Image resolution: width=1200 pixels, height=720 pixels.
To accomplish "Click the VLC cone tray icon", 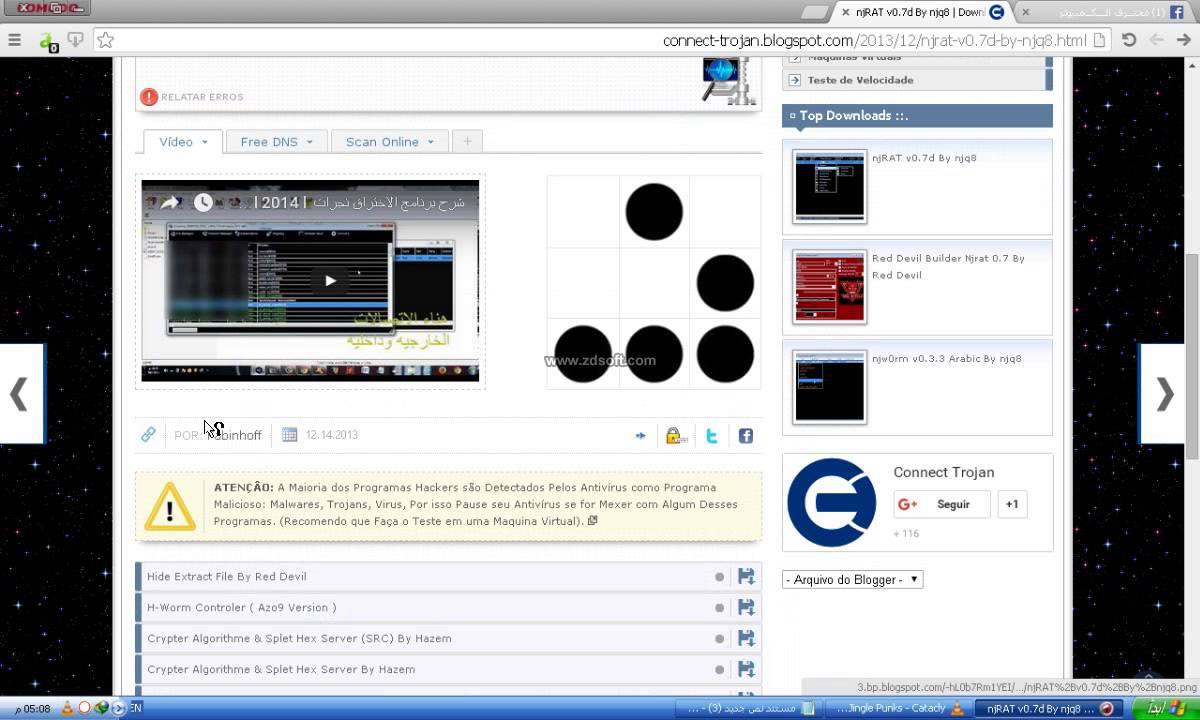I will pos(67,709).
